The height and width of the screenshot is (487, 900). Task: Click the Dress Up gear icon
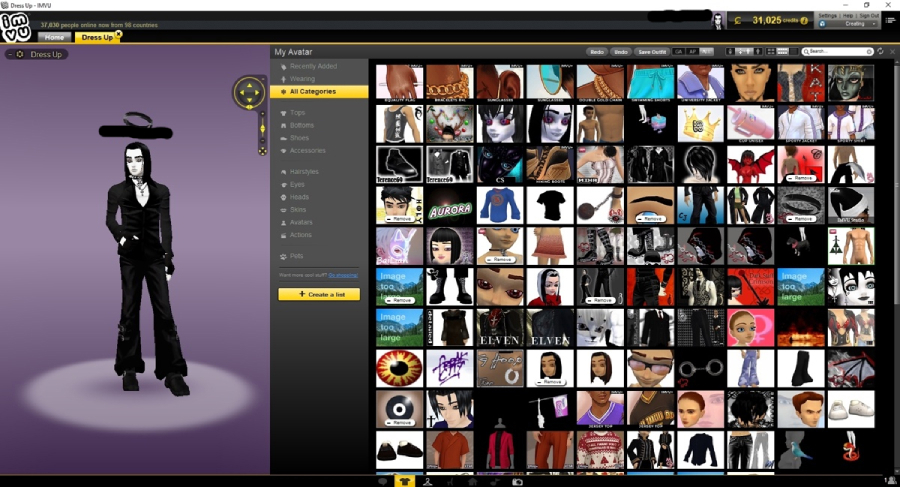click(20, 54)
